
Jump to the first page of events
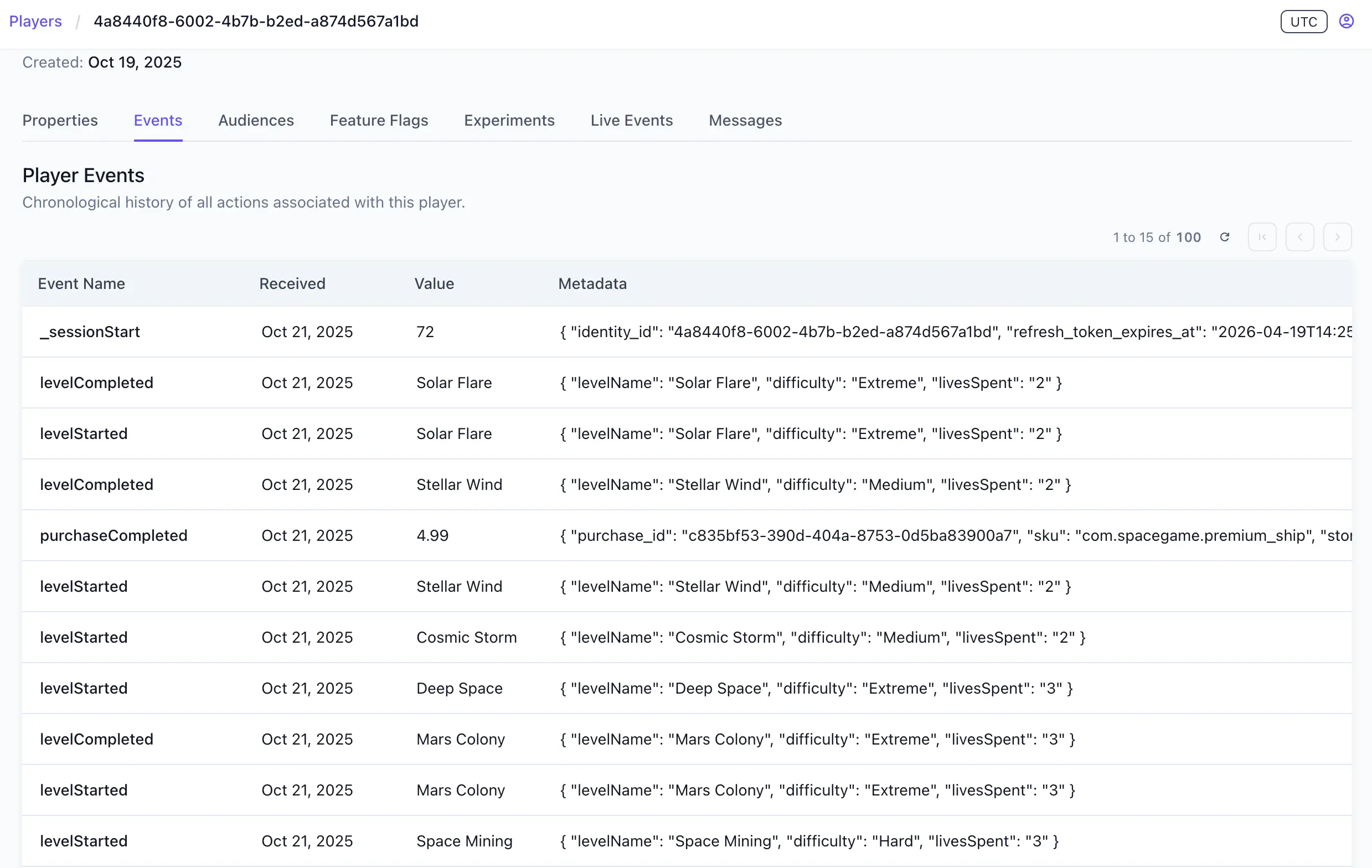coord(1262,237)
